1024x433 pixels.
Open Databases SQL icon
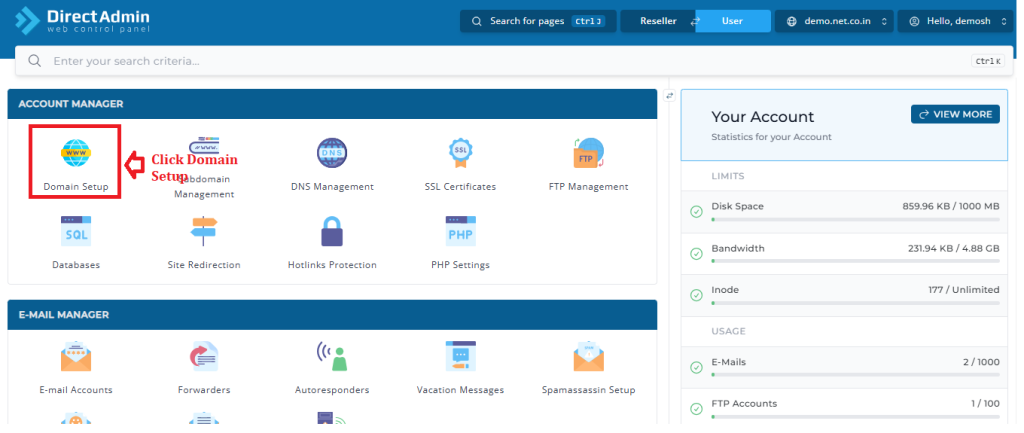(x=76, y=231)
